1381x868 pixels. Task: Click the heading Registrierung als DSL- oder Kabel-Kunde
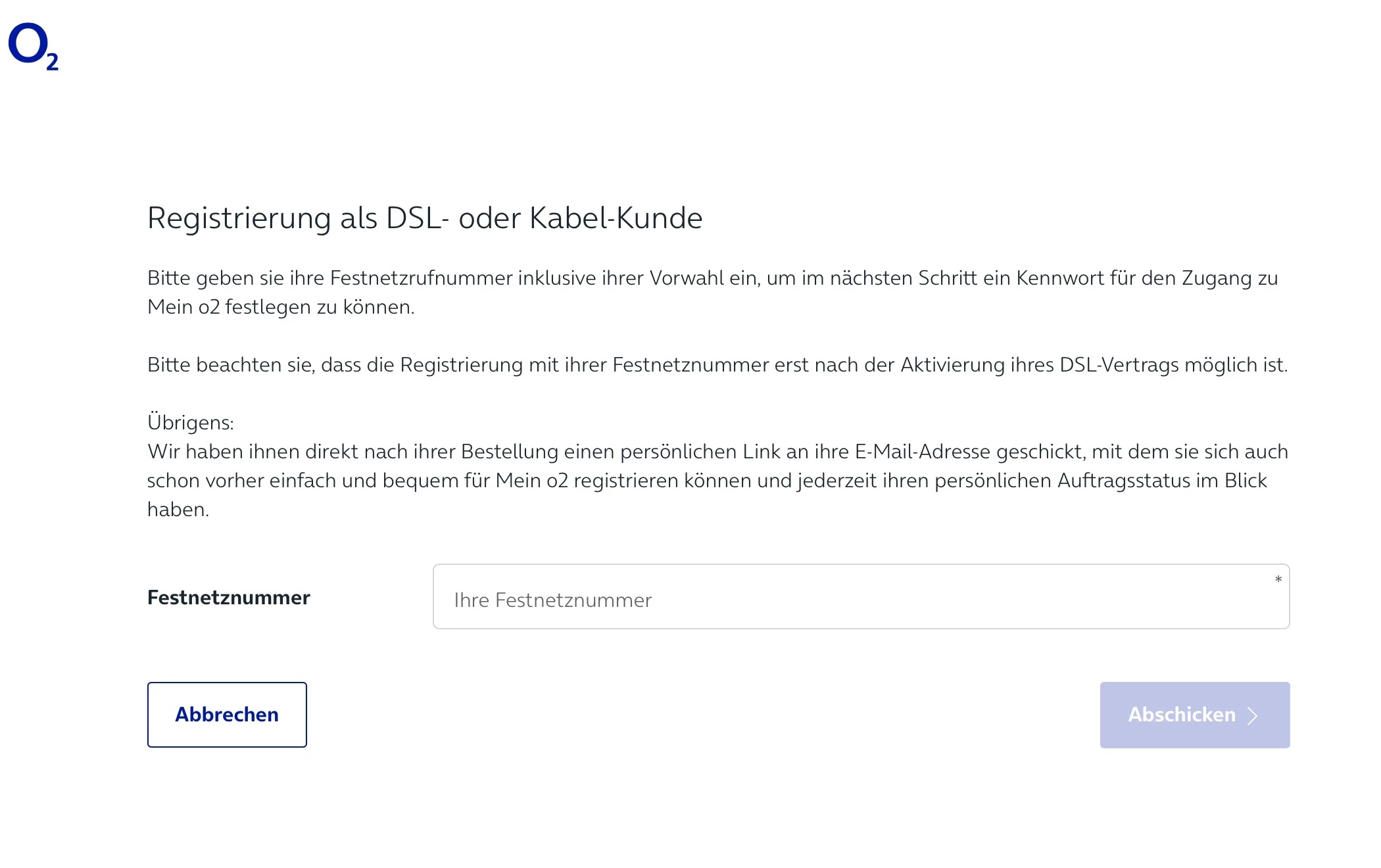pos(425,218)
